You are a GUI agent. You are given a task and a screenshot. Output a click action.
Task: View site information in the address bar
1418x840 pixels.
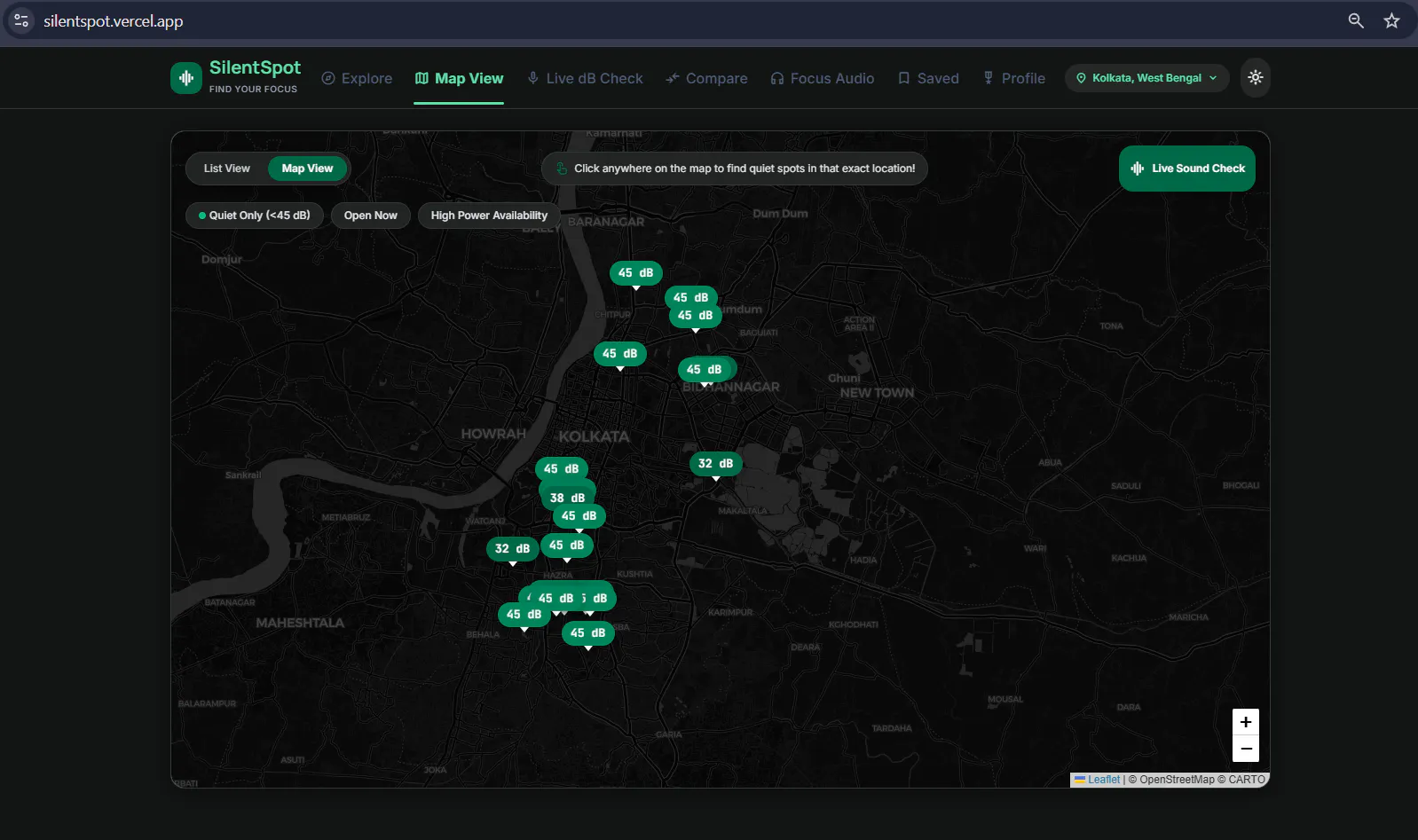[x=21, y=20]
